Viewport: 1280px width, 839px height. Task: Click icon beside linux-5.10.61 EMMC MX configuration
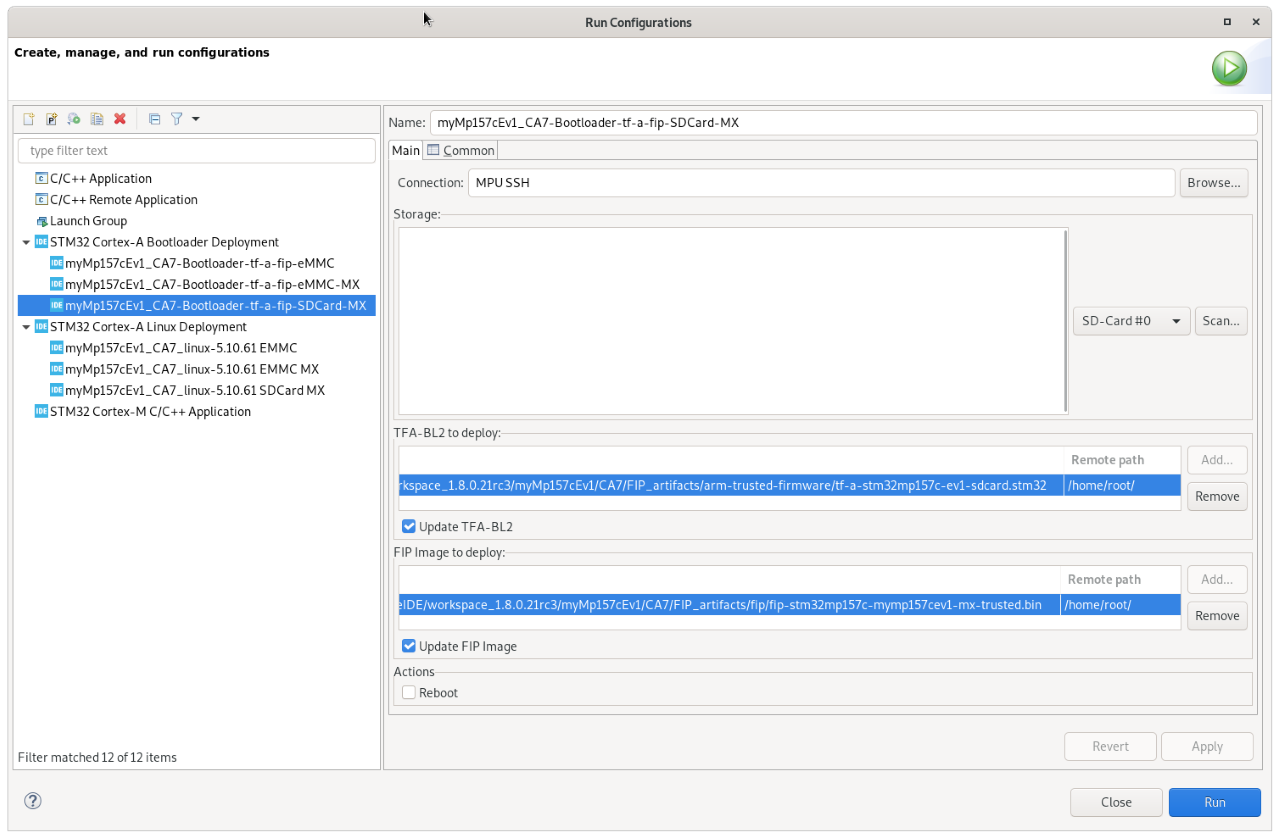56,369
